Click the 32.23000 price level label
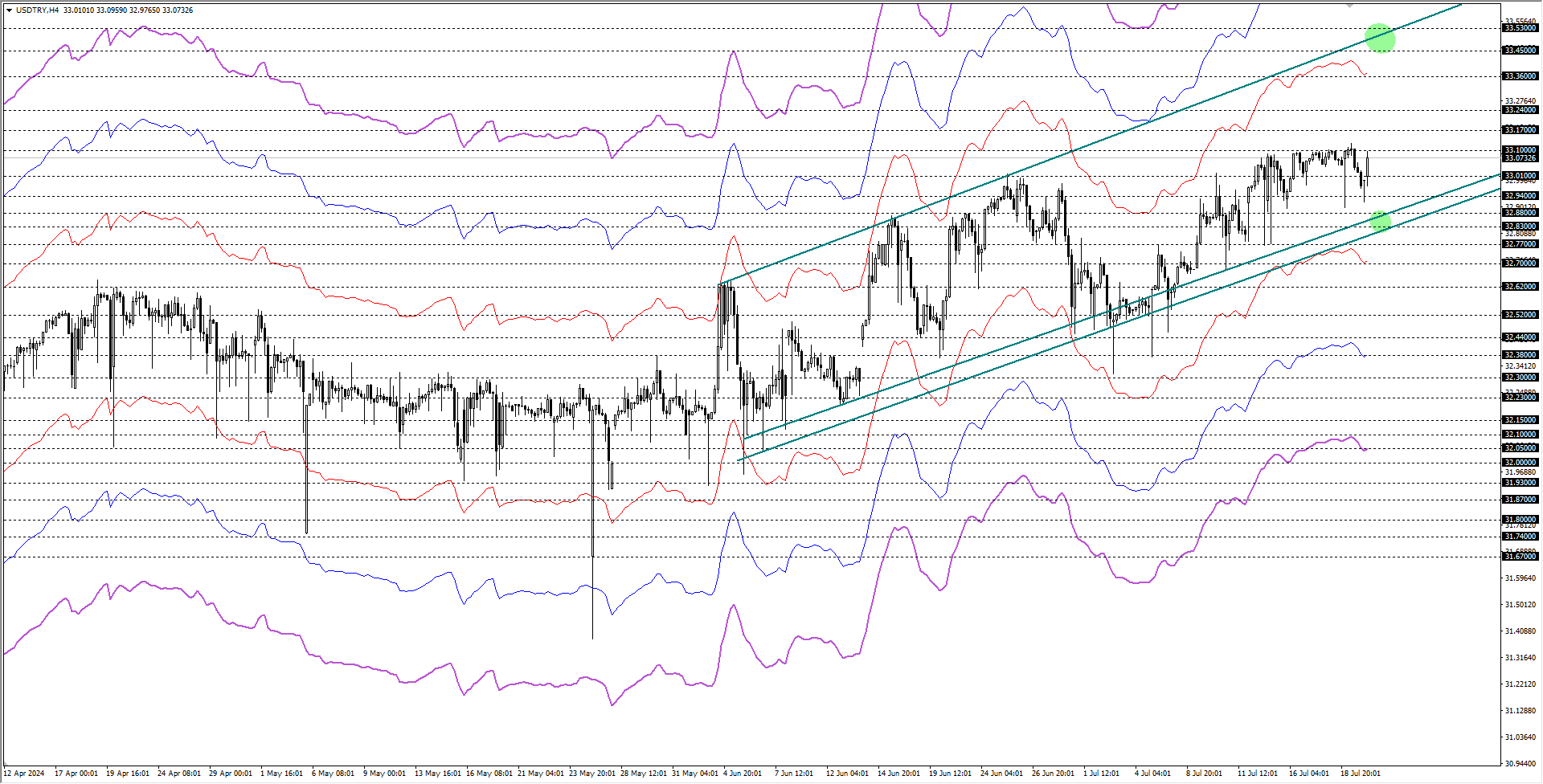The height and width of the screenshot is (784, 1543). pos(1520,398)
